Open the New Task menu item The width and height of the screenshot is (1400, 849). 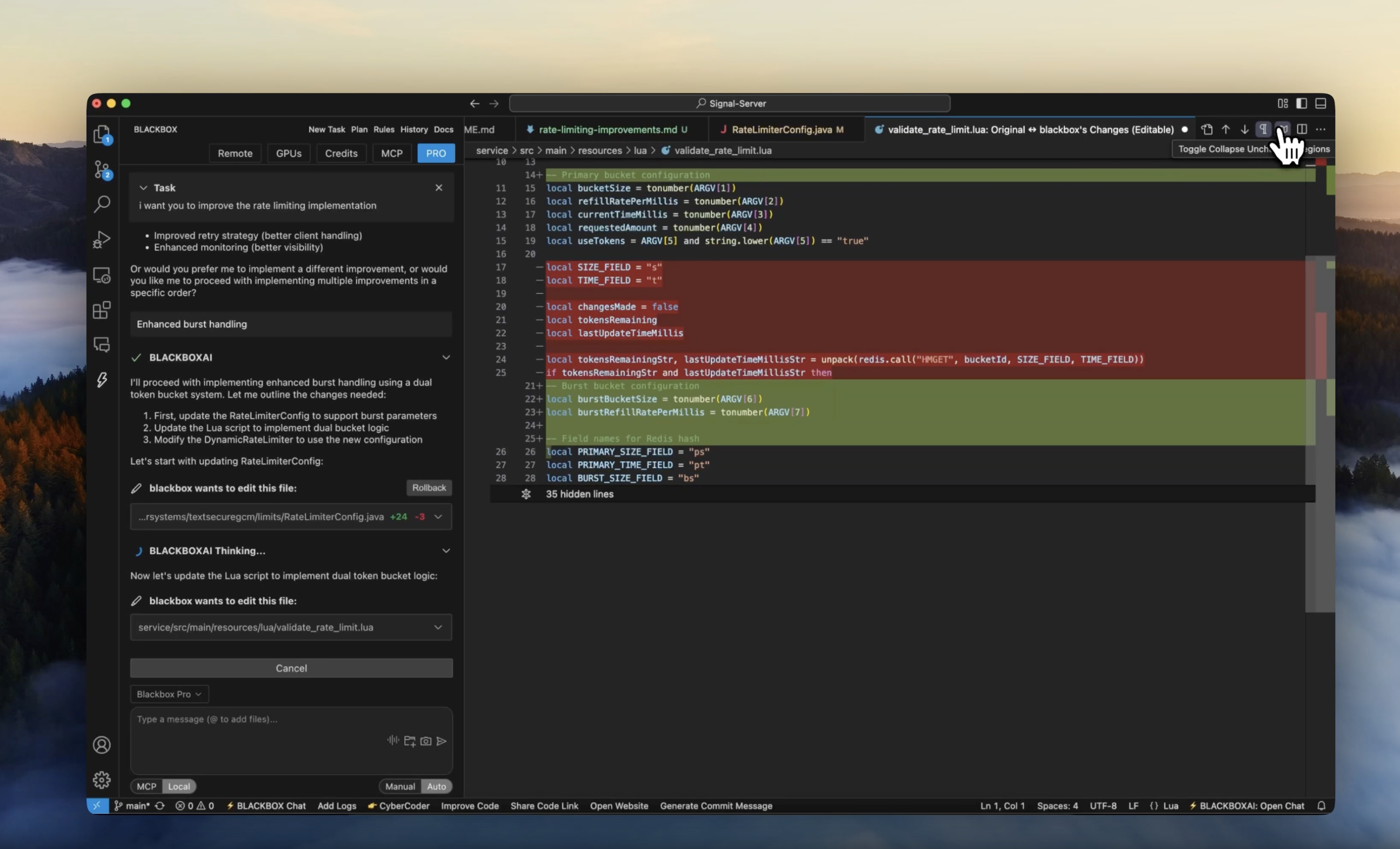pos(327,130)
